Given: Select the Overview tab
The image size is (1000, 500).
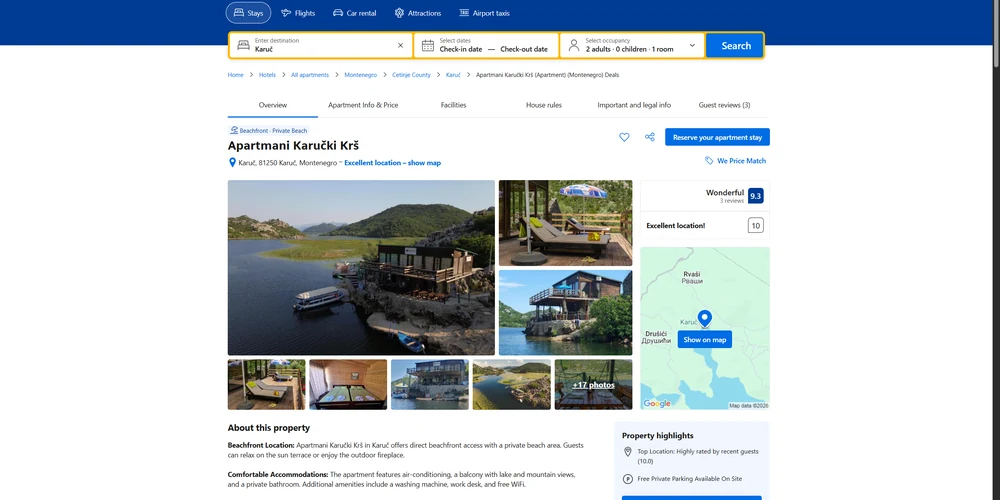Looking at the screenshot, I should [272, 105].
